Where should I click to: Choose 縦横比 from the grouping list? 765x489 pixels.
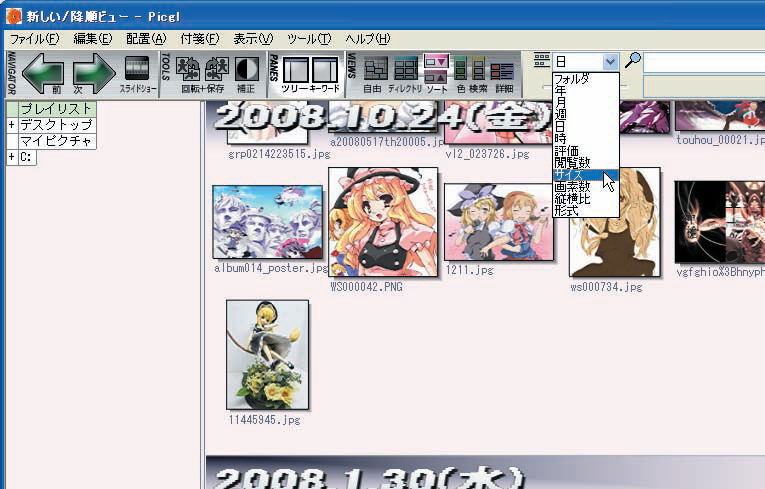(585, 199)
